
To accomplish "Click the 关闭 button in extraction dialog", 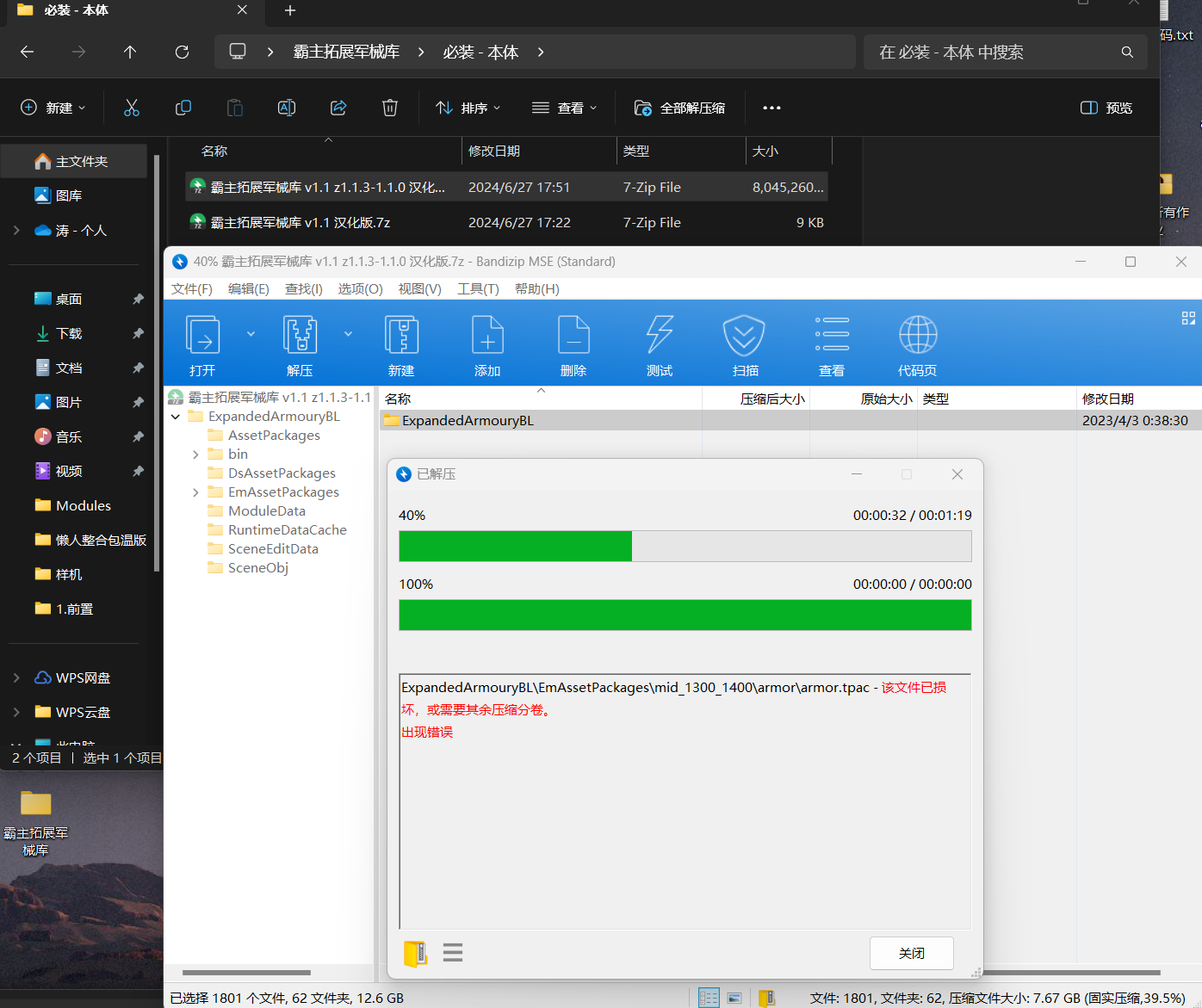I will coord(912,954).
